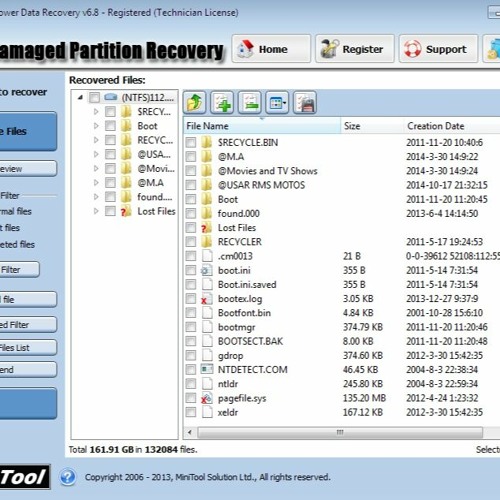This screenshot has height=500, width=500.
Task: Check the Lost Files checkbox in tree
Action: pos(110,211)
